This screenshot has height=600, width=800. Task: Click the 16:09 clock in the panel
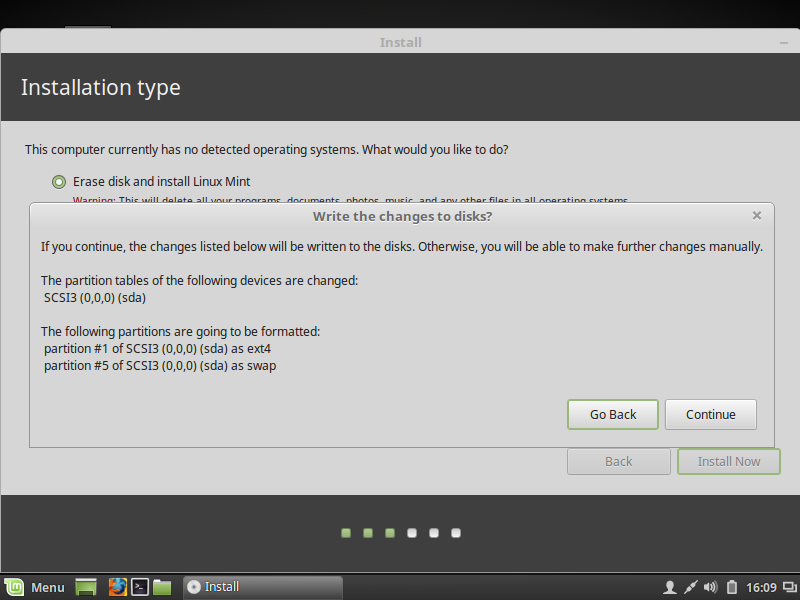tap(761, 588)
